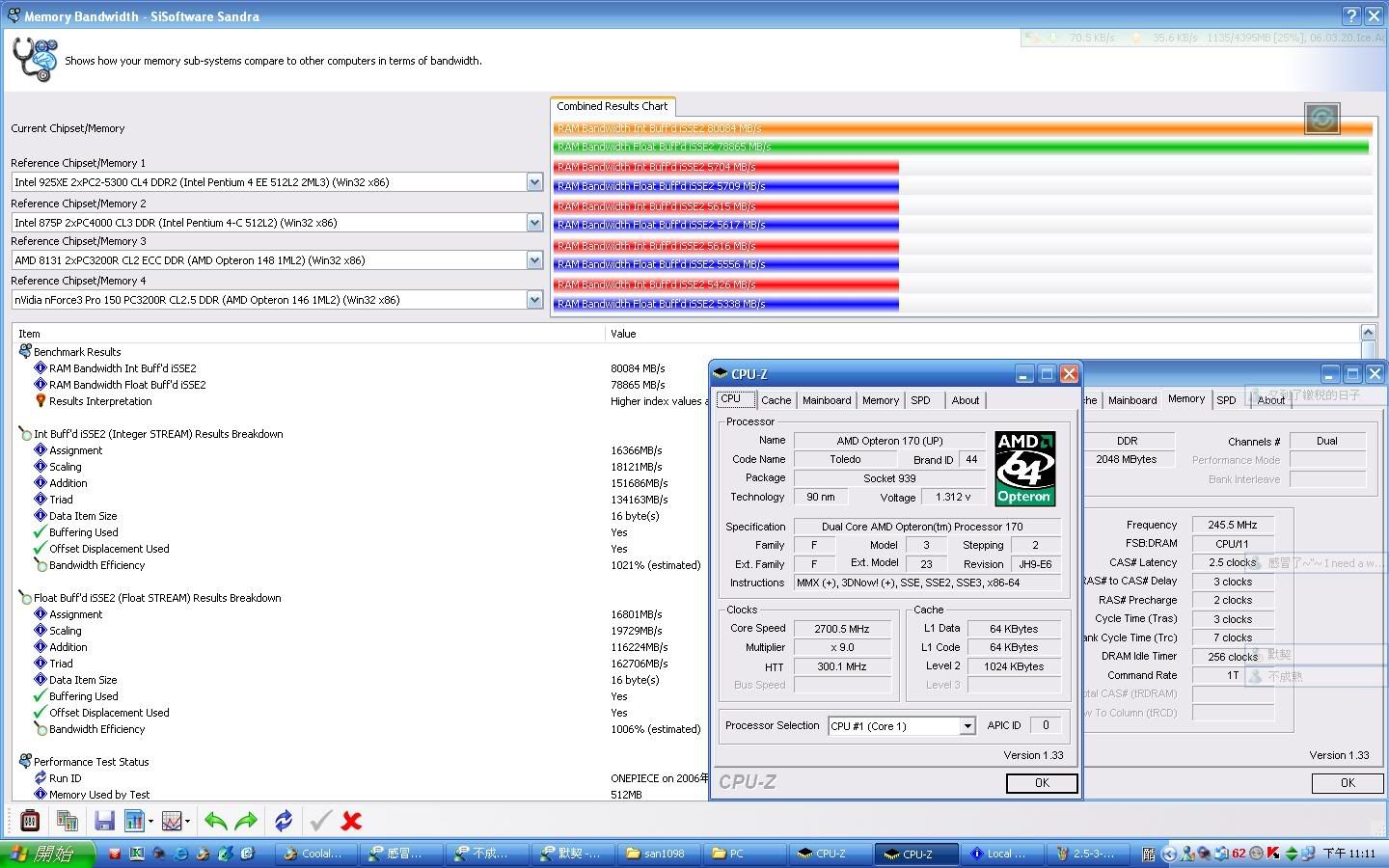Click the line graph view icon
Viewport: 1389px width, 868px height.
172,821
